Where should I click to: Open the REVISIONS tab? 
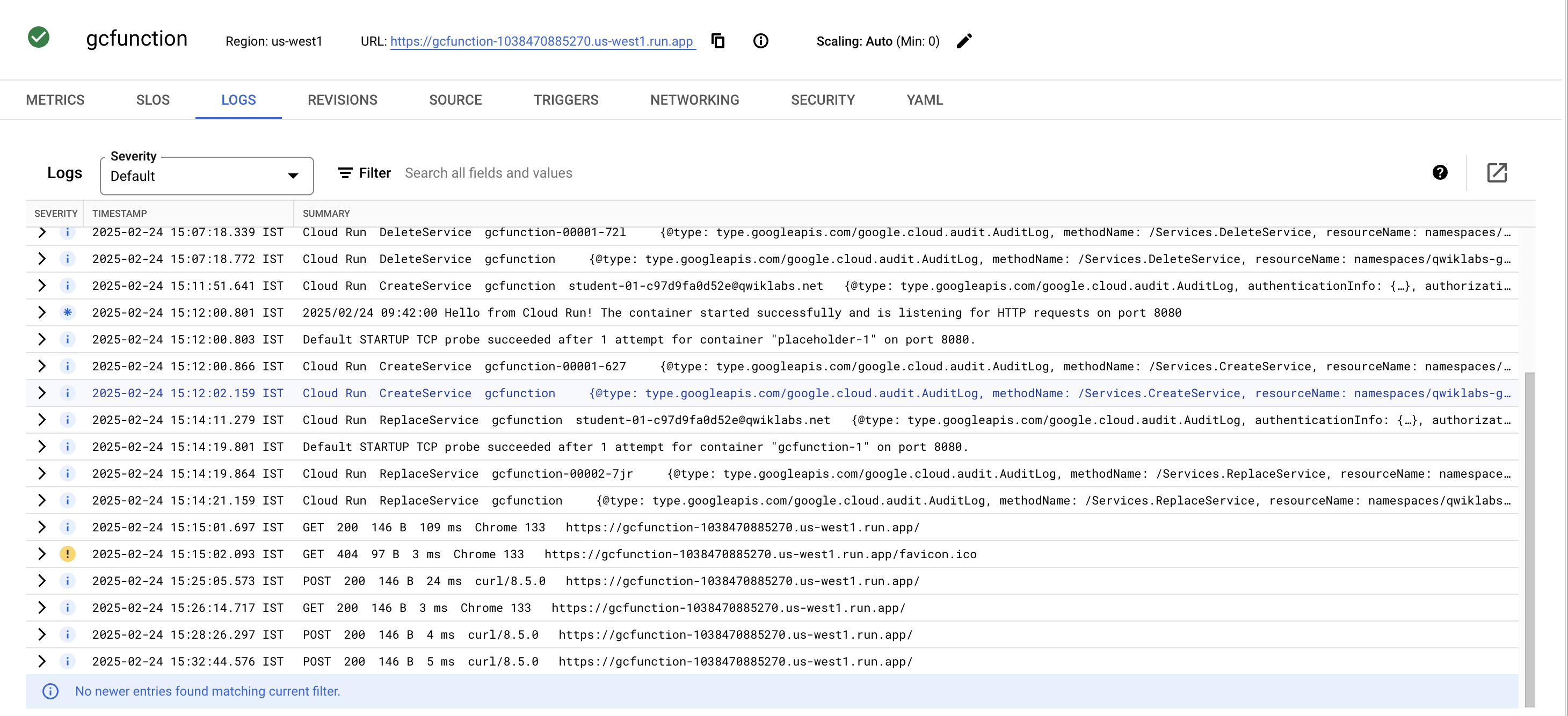(x=342, y=100)
